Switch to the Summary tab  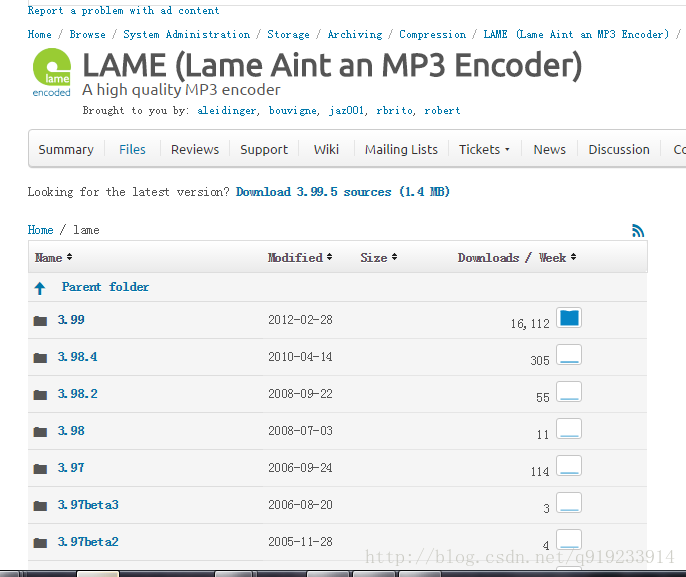[66, 150]
